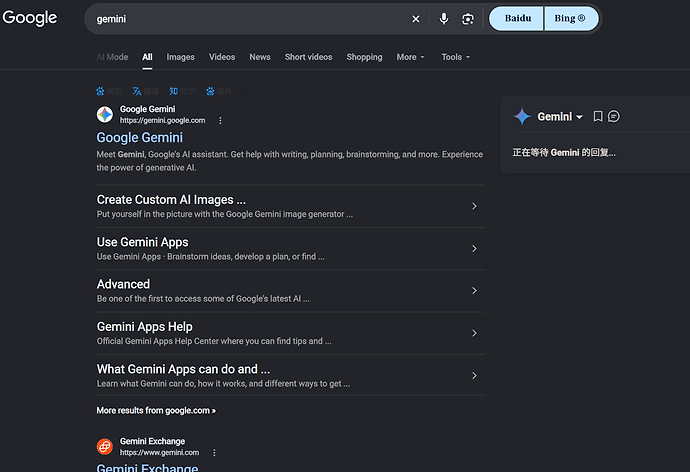Open Baidu translate shortcut (翻译)
Screen dimensions: 690x472
(x=145, y=91)
